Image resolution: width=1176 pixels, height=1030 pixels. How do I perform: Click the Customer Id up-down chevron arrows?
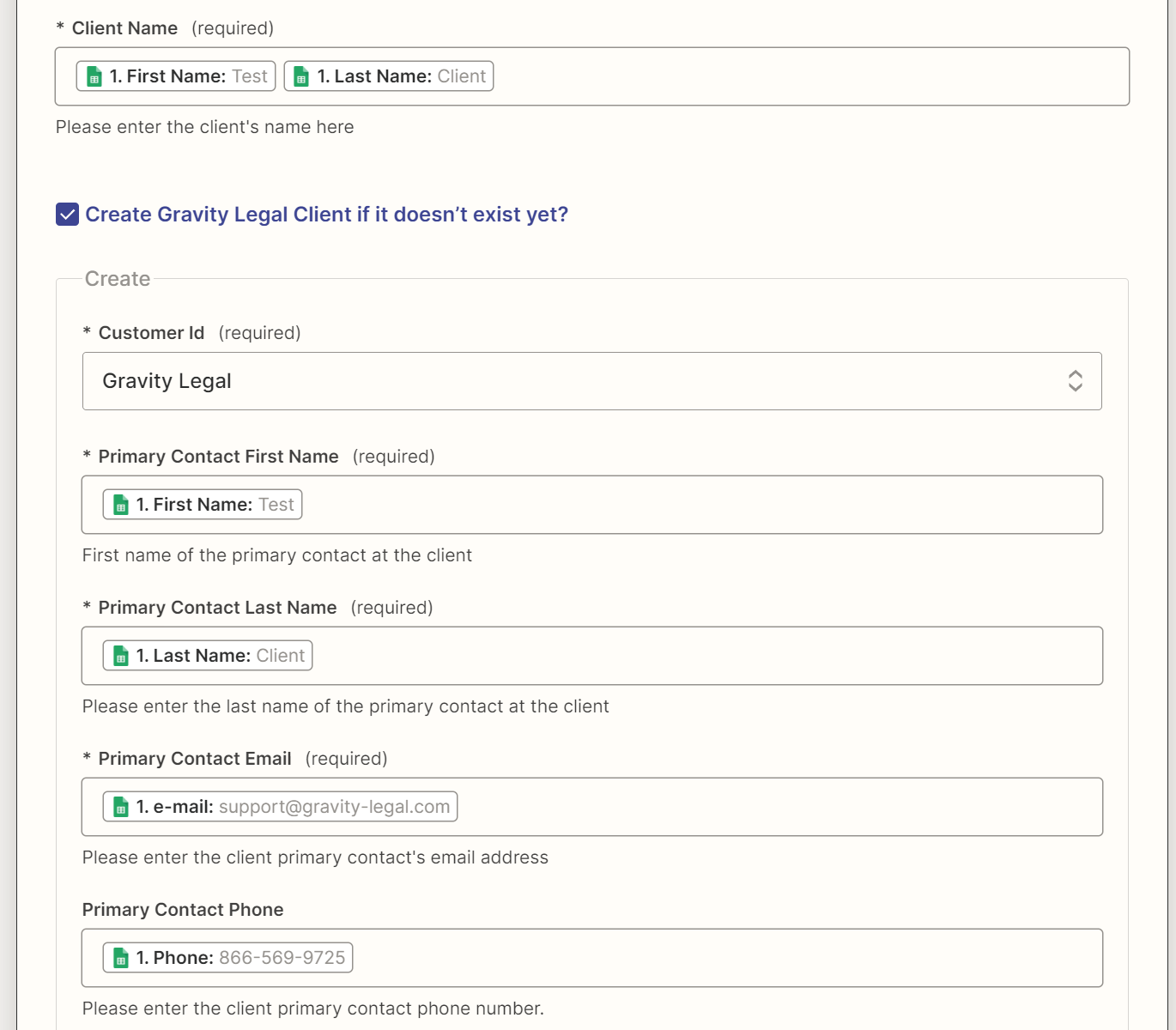pos(1075,381)
